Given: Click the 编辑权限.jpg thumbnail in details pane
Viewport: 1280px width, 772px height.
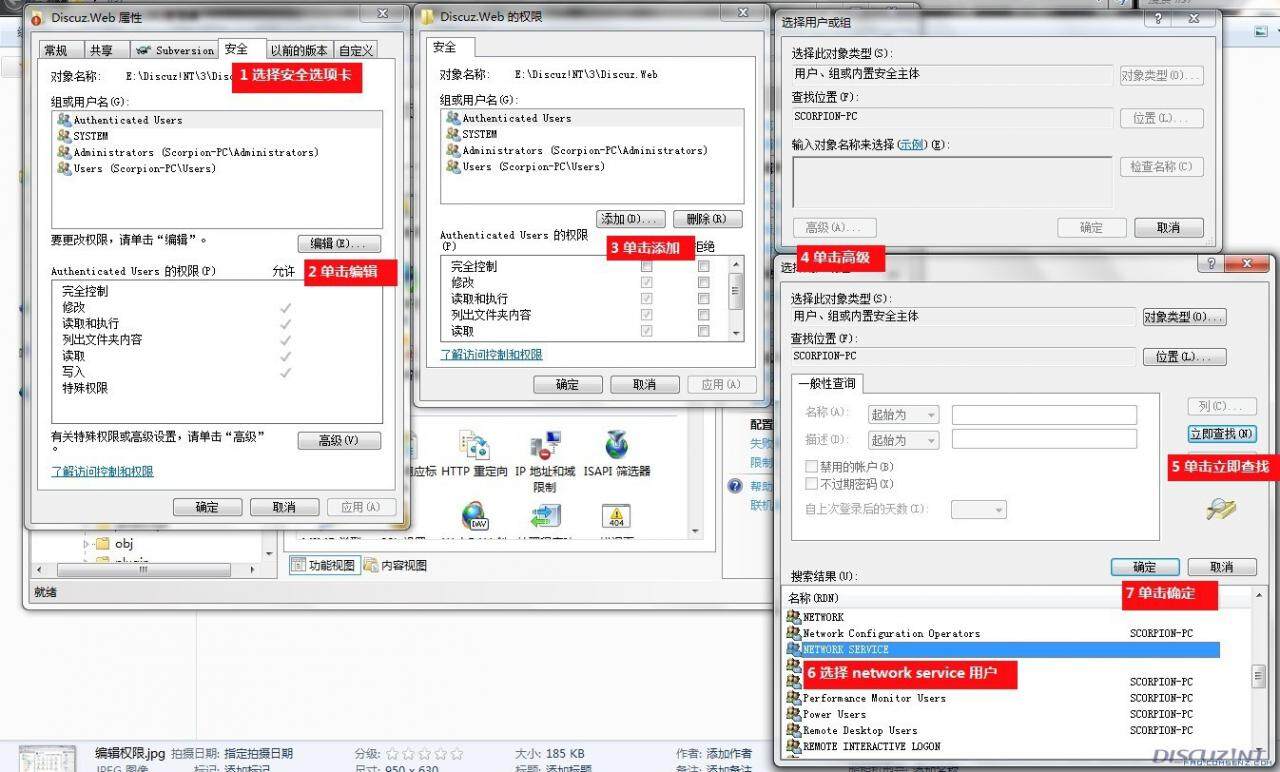Looking at the screenshot, I should point(47,757).
